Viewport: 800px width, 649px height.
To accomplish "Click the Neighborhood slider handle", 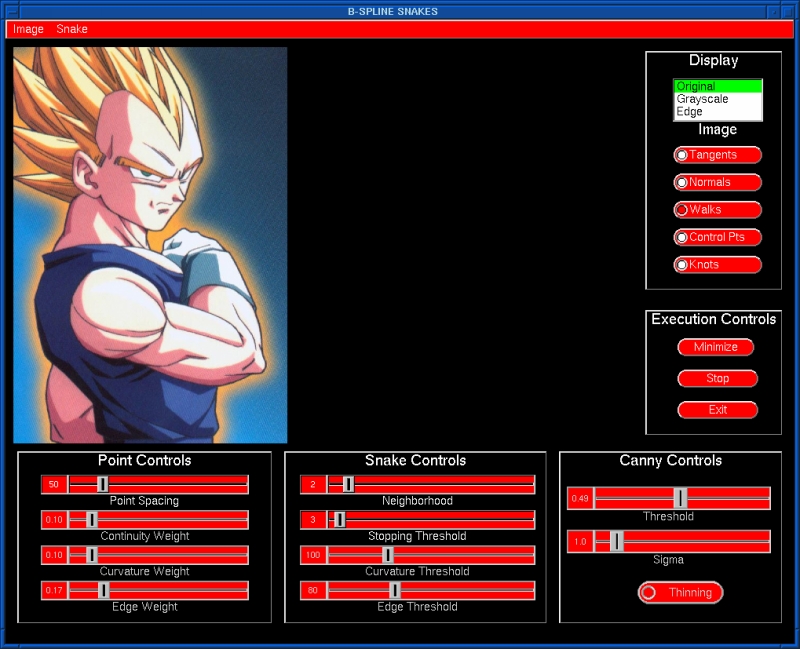I will tap(348, 484).
